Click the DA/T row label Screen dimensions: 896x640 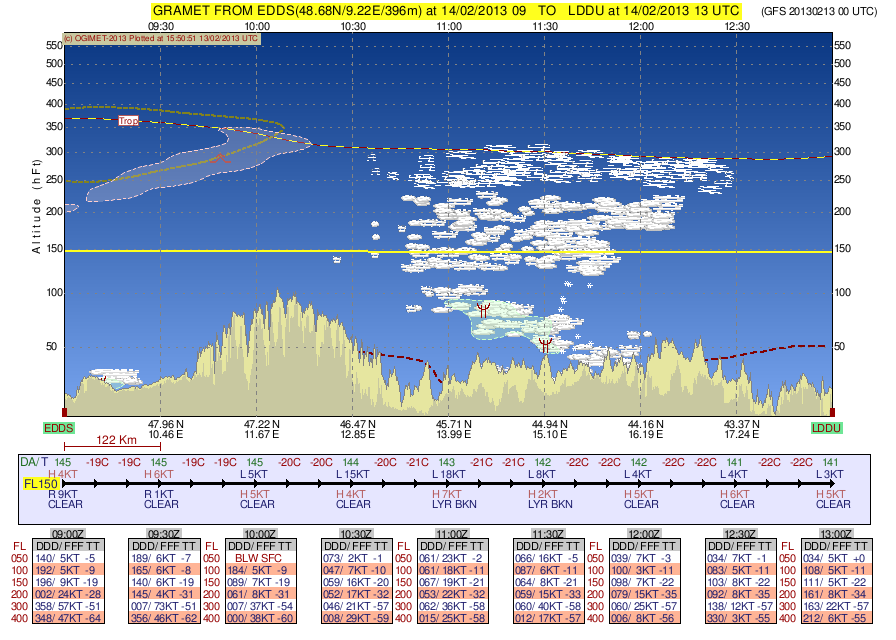(35, 461)
